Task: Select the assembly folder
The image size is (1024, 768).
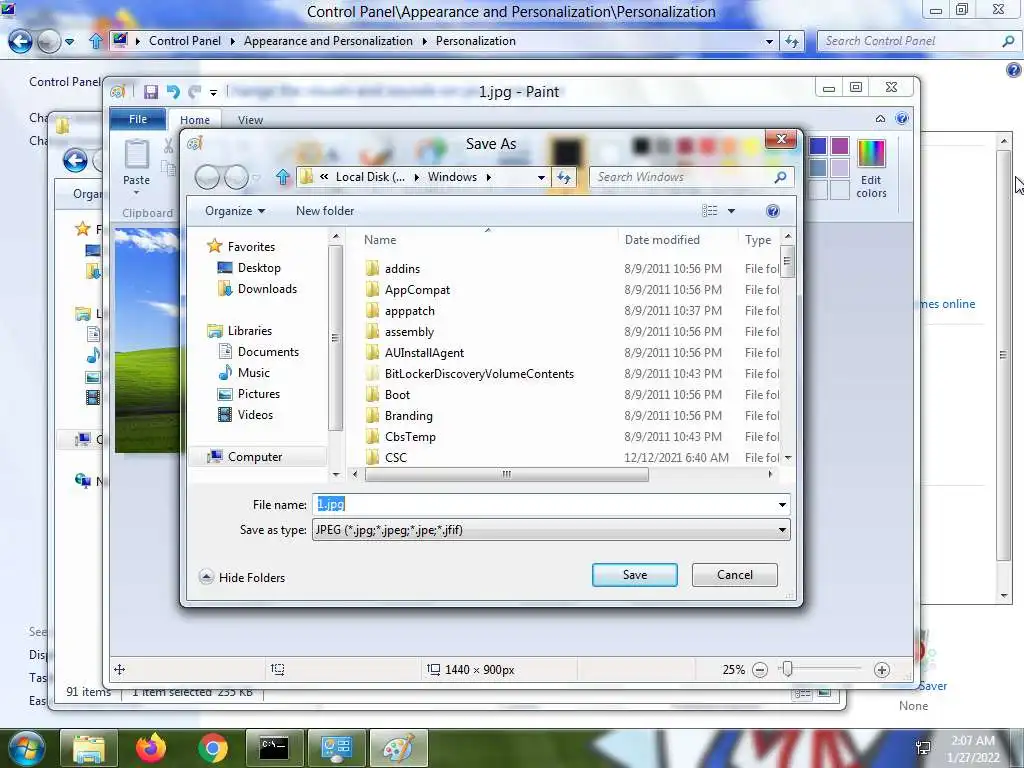Action: [409, 332]
